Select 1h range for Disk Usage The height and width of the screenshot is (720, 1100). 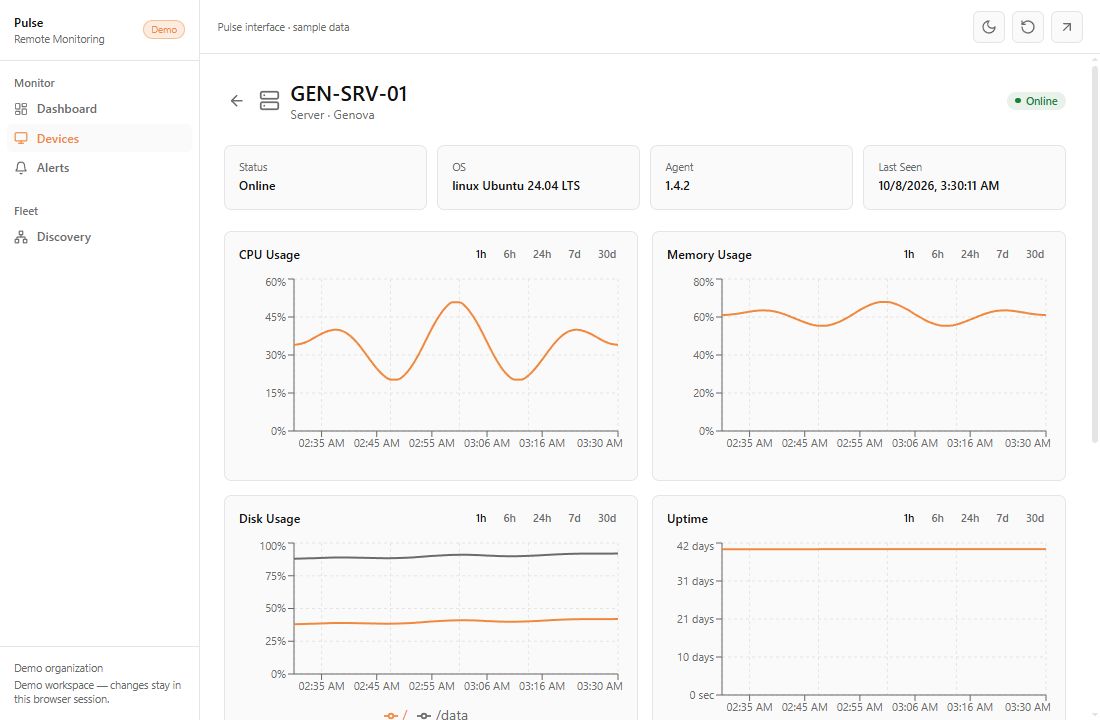coord(481,518)
